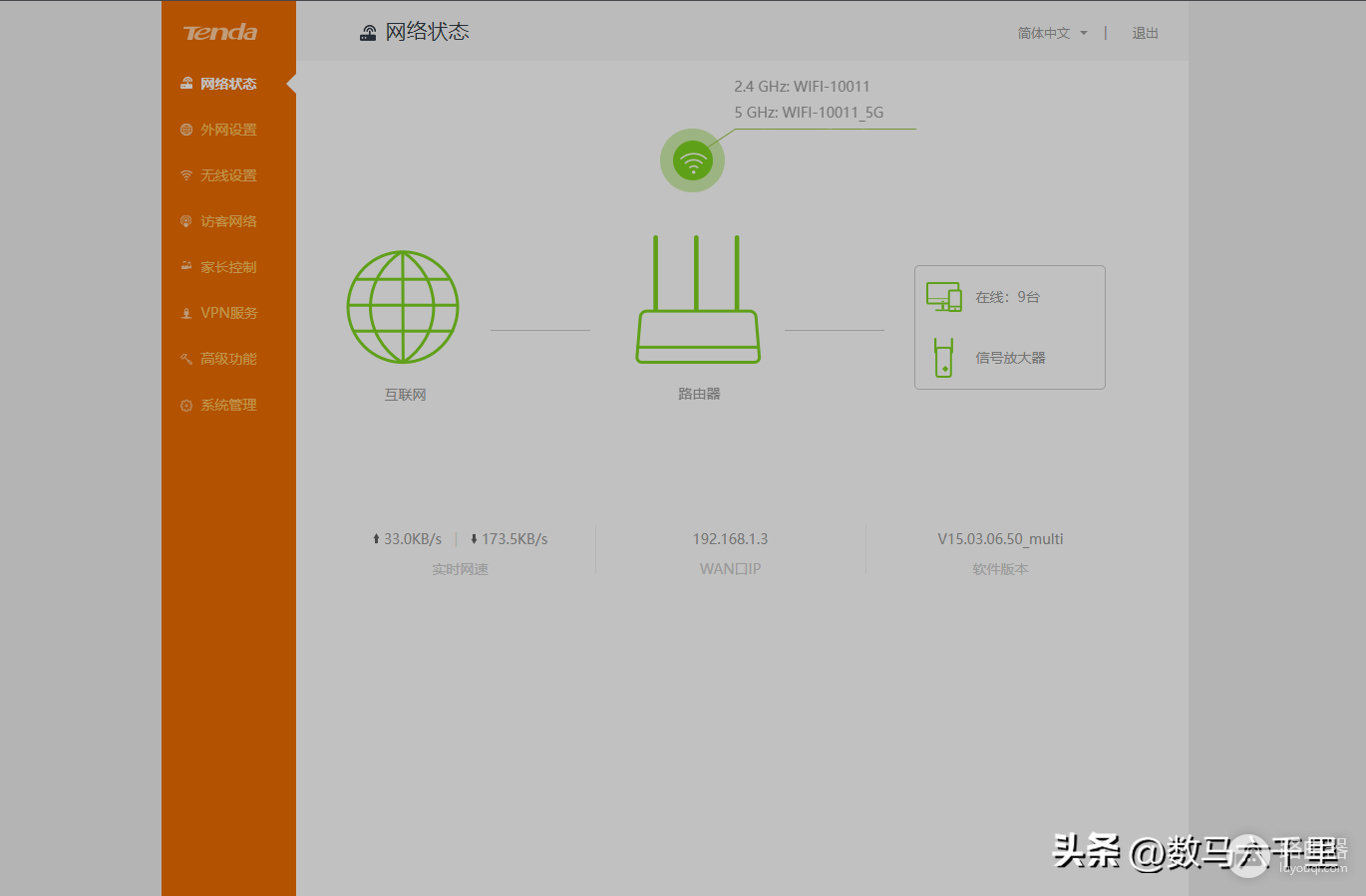The width and height of the screenshot is (1366, 896).
Task: Click the 5 GHz: WIFI-10011_5G label
Action: pos(809,113)
